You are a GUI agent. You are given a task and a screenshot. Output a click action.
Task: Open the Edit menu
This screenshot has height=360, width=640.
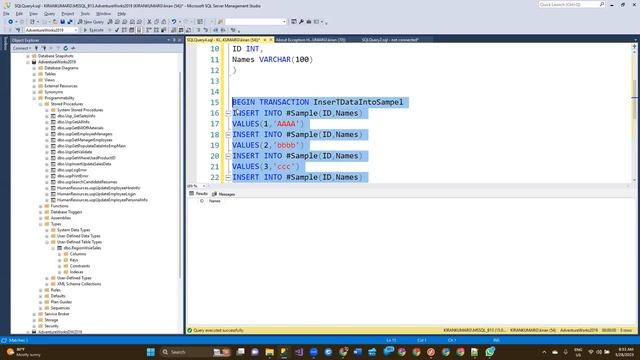click(x=19, y=13)
